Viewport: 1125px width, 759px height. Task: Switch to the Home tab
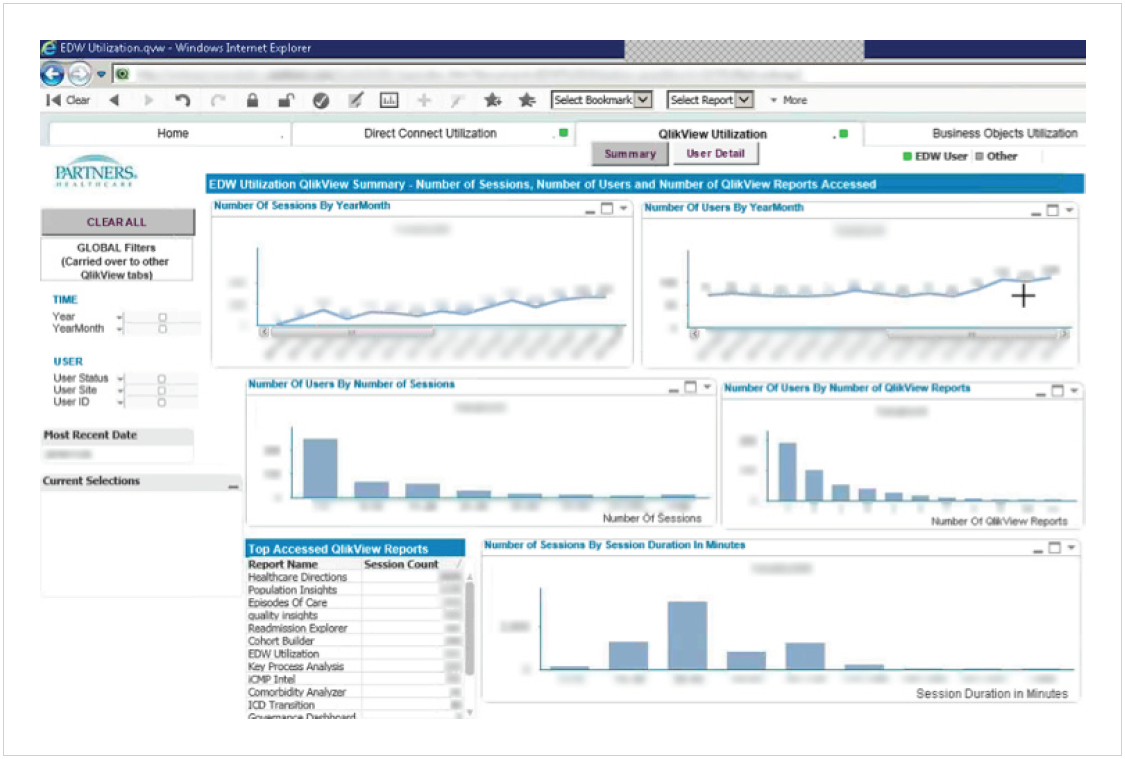[x=170, y=133]
